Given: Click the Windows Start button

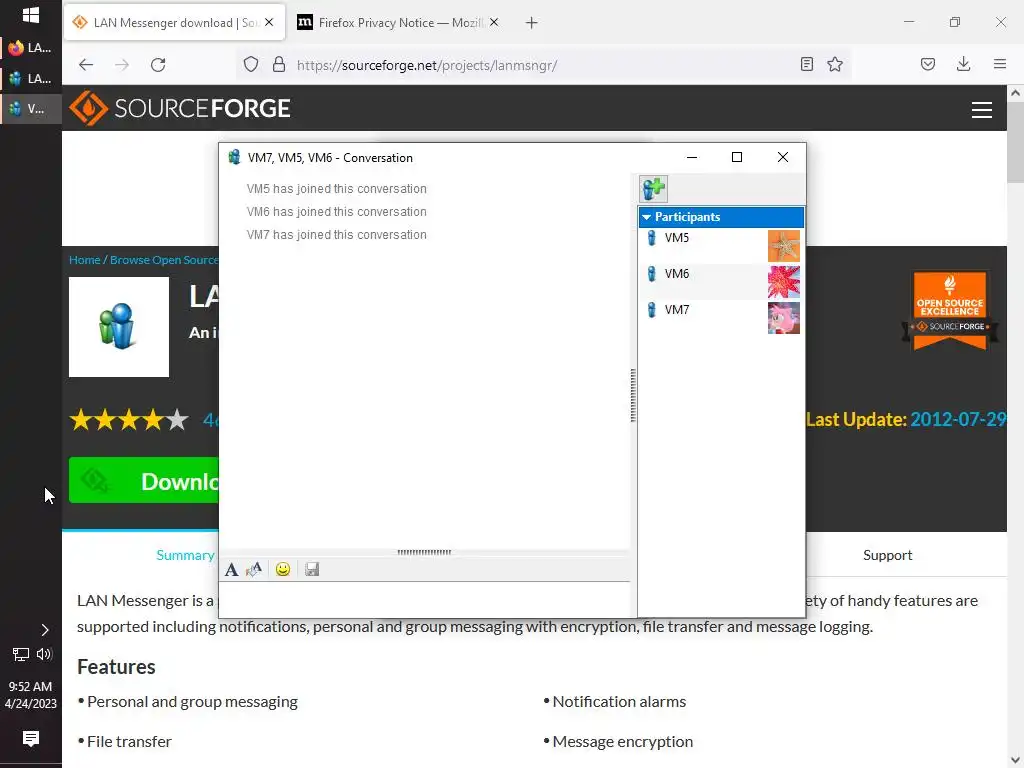Looking at the screenshot, I should (31, 15).
